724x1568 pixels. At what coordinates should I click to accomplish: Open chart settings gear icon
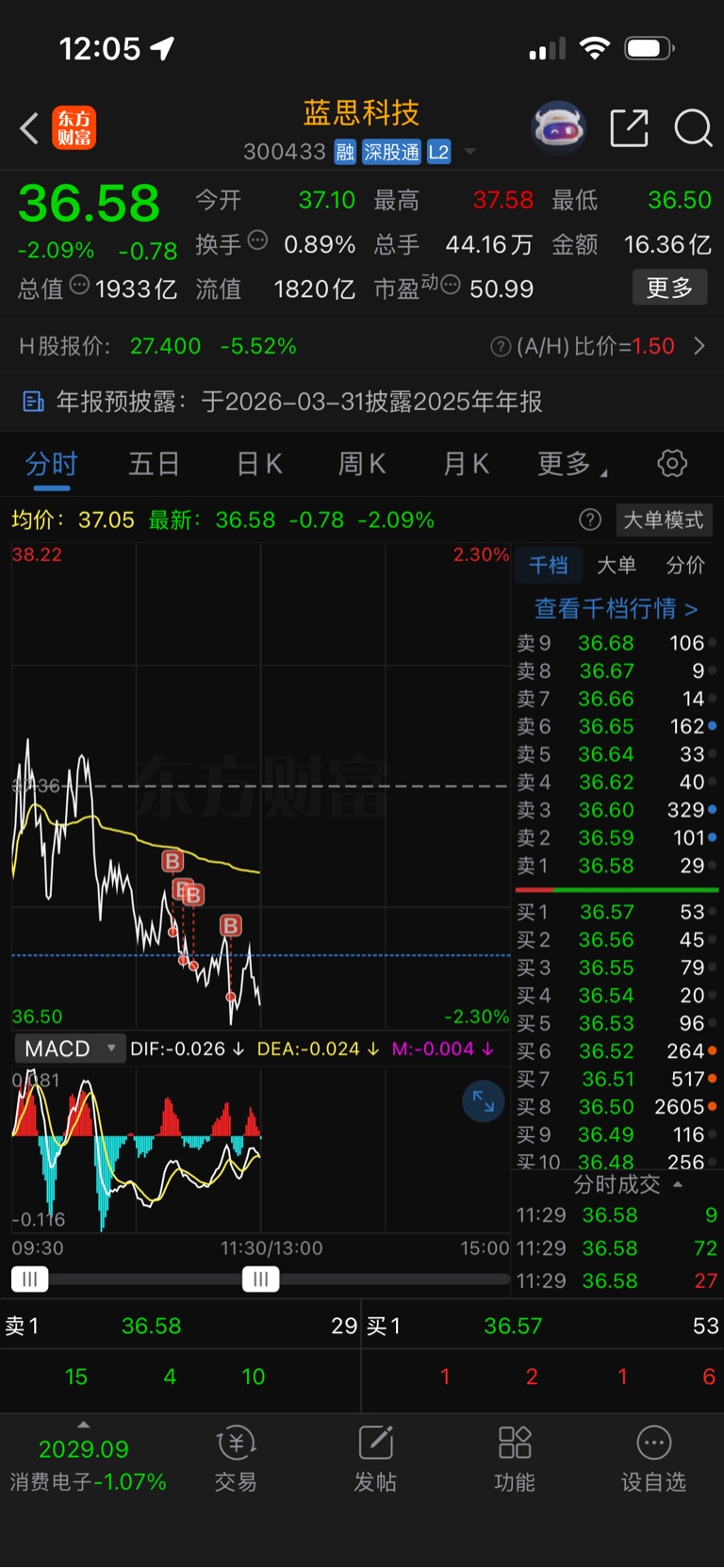pos(672,463)
